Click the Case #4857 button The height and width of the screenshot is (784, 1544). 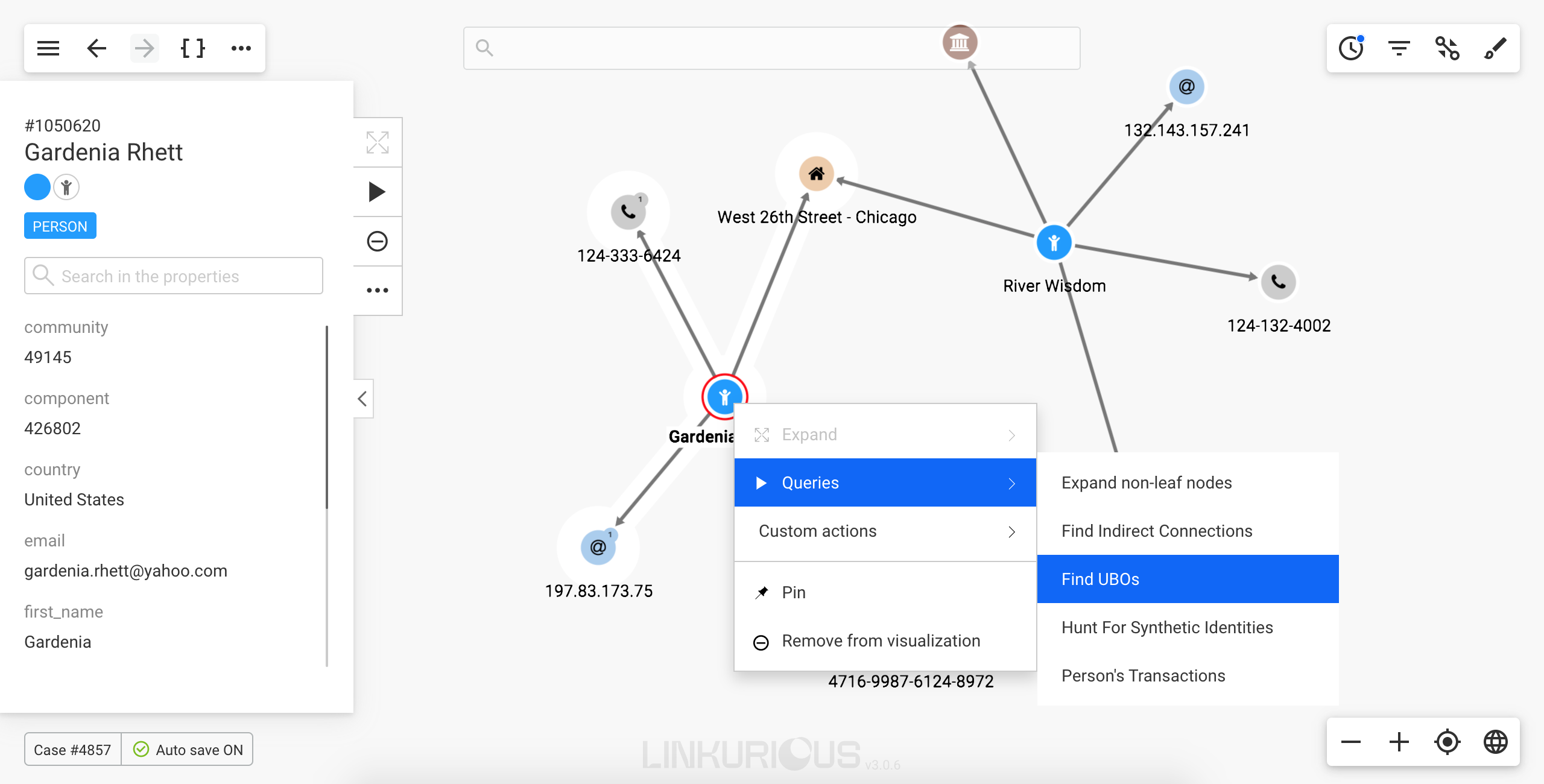click(x=72, y=750)
